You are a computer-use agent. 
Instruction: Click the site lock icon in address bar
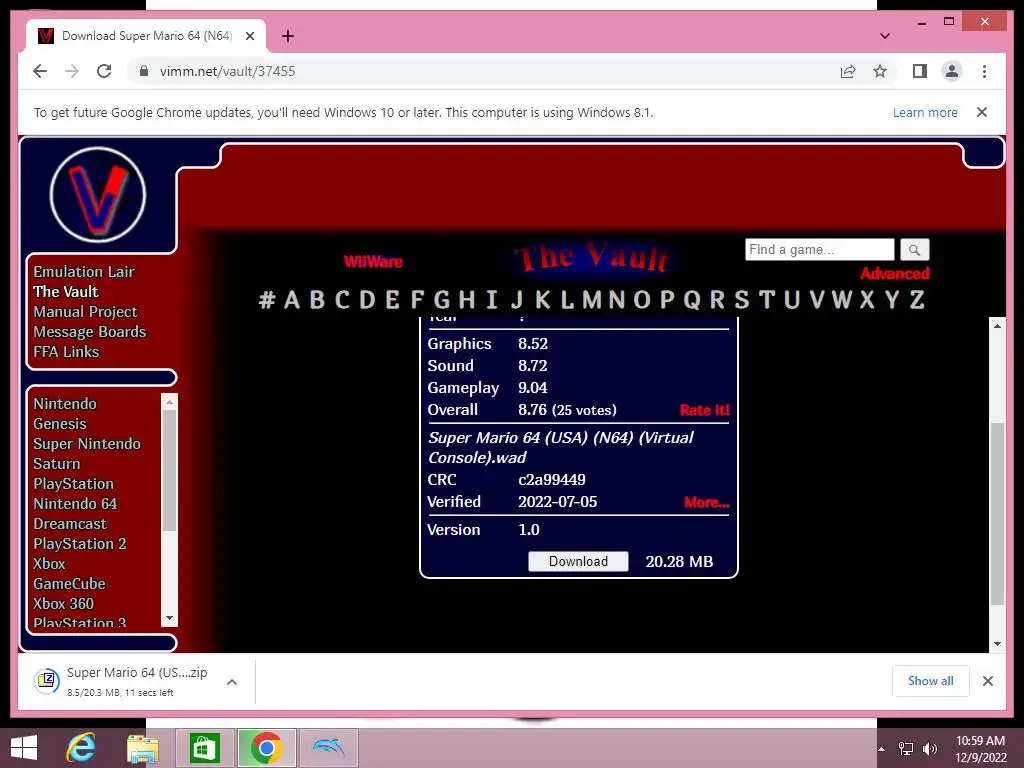coord(144,71)
